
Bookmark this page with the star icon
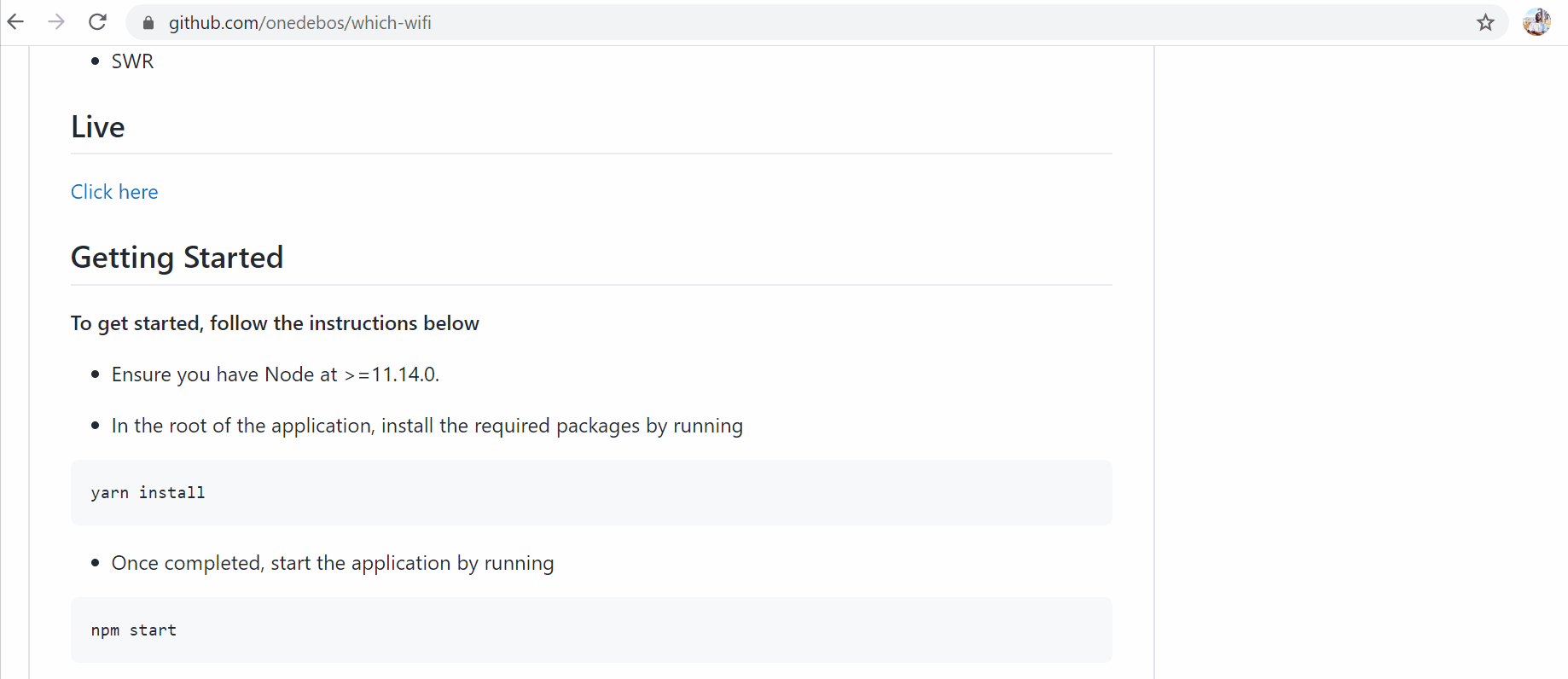pos(1485,23)
